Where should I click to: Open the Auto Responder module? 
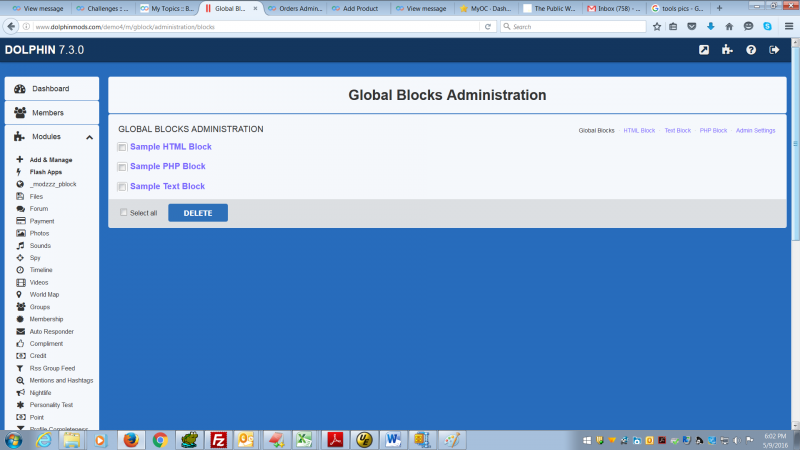pos(51,331)
